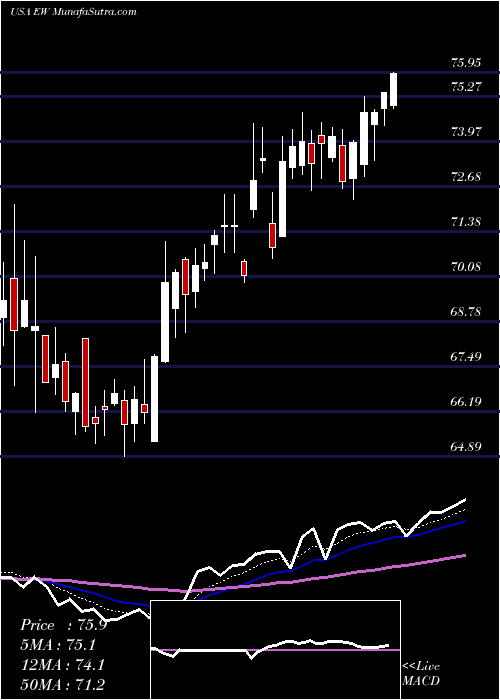Click the 75.27 price axis label

click(466, 87)
